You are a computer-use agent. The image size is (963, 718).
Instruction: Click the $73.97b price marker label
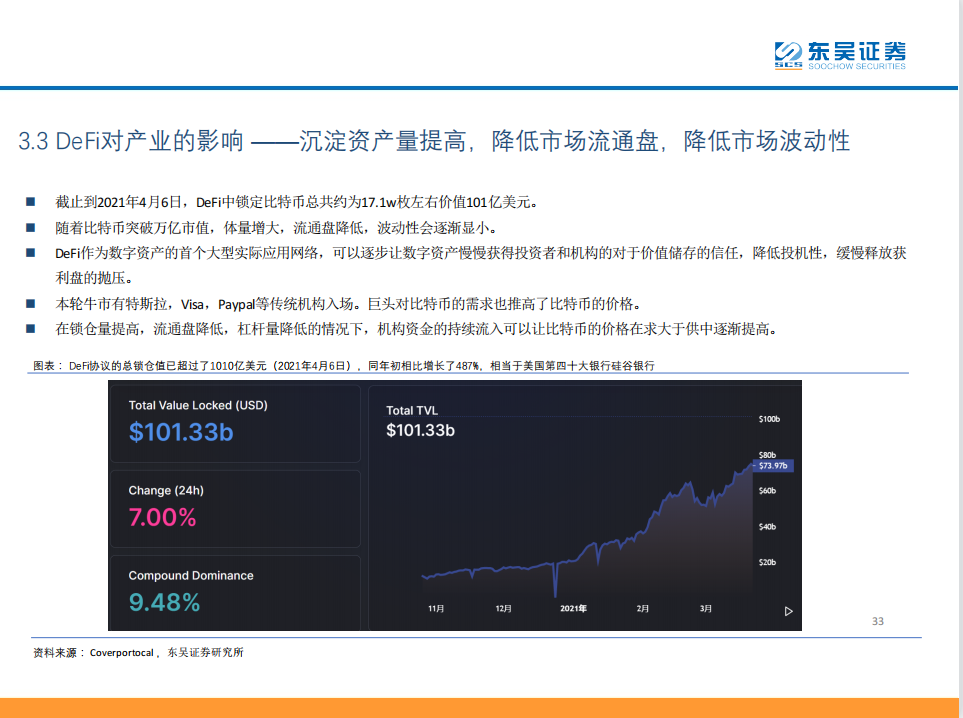(773, 464)
